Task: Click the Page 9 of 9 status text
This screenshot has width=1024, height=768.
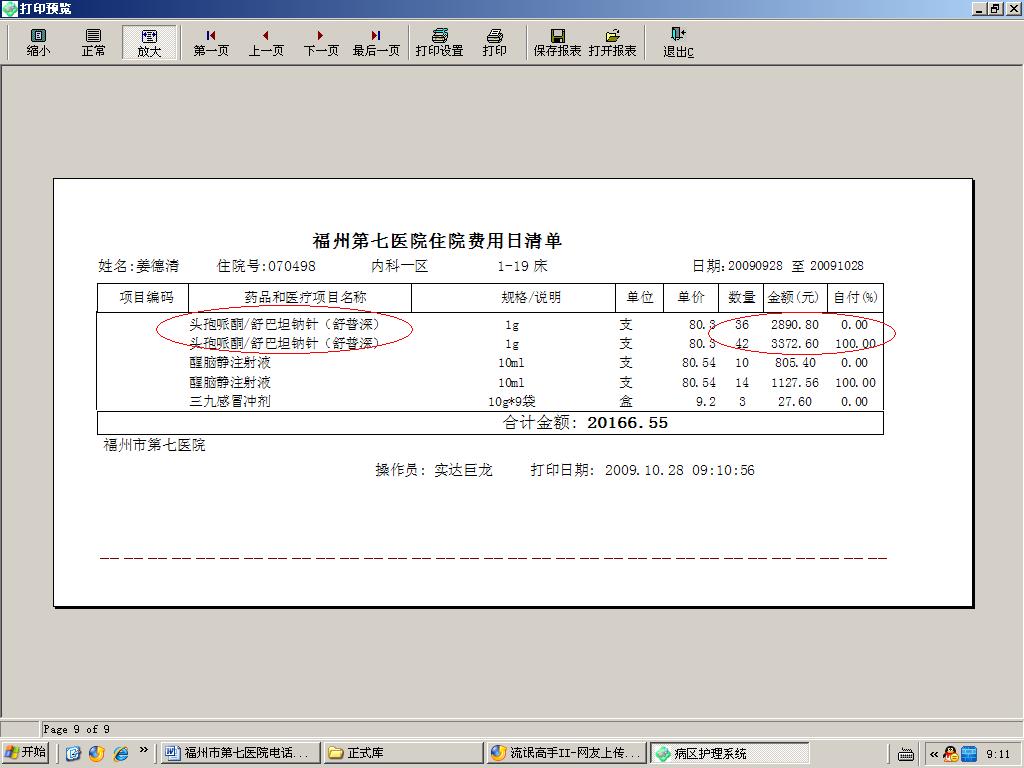Action: [x=76, y=729]
